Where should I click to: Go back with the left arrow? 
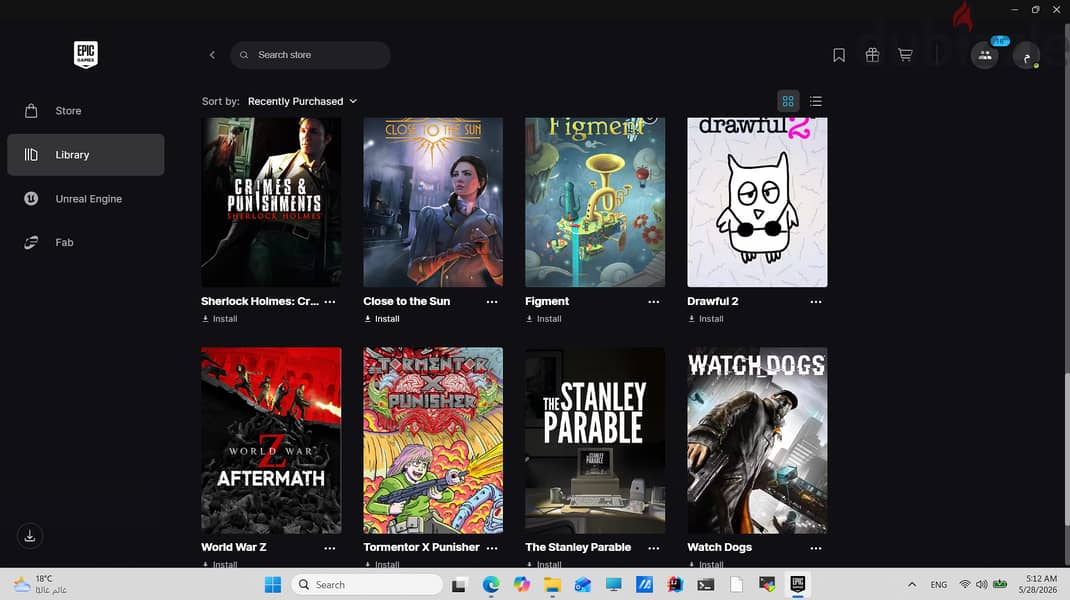pos(212,55)
